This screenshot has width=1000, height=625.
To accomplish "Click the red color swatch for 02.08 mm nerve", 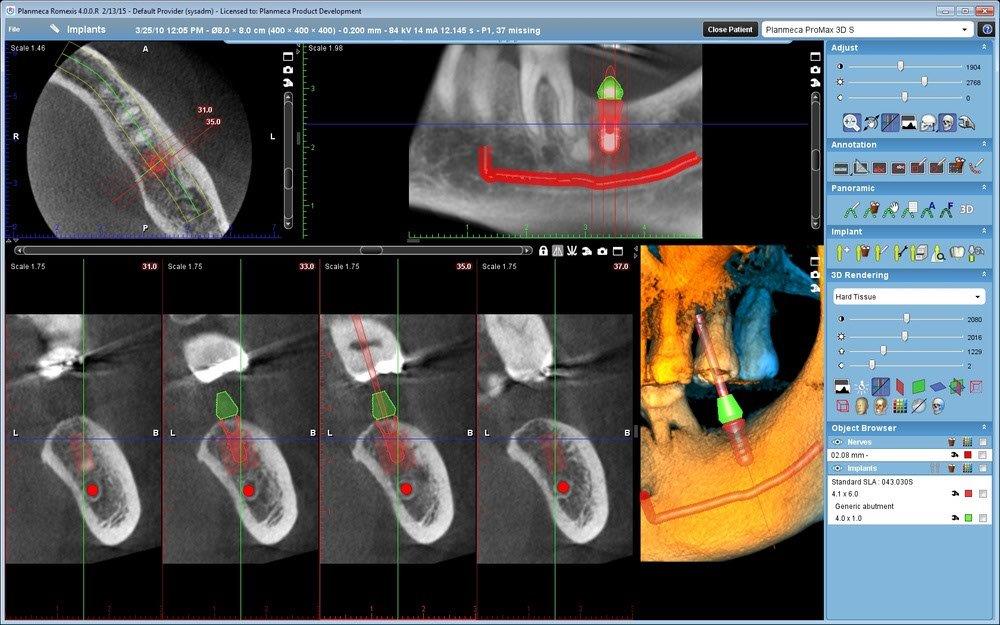I will point(968,455).
